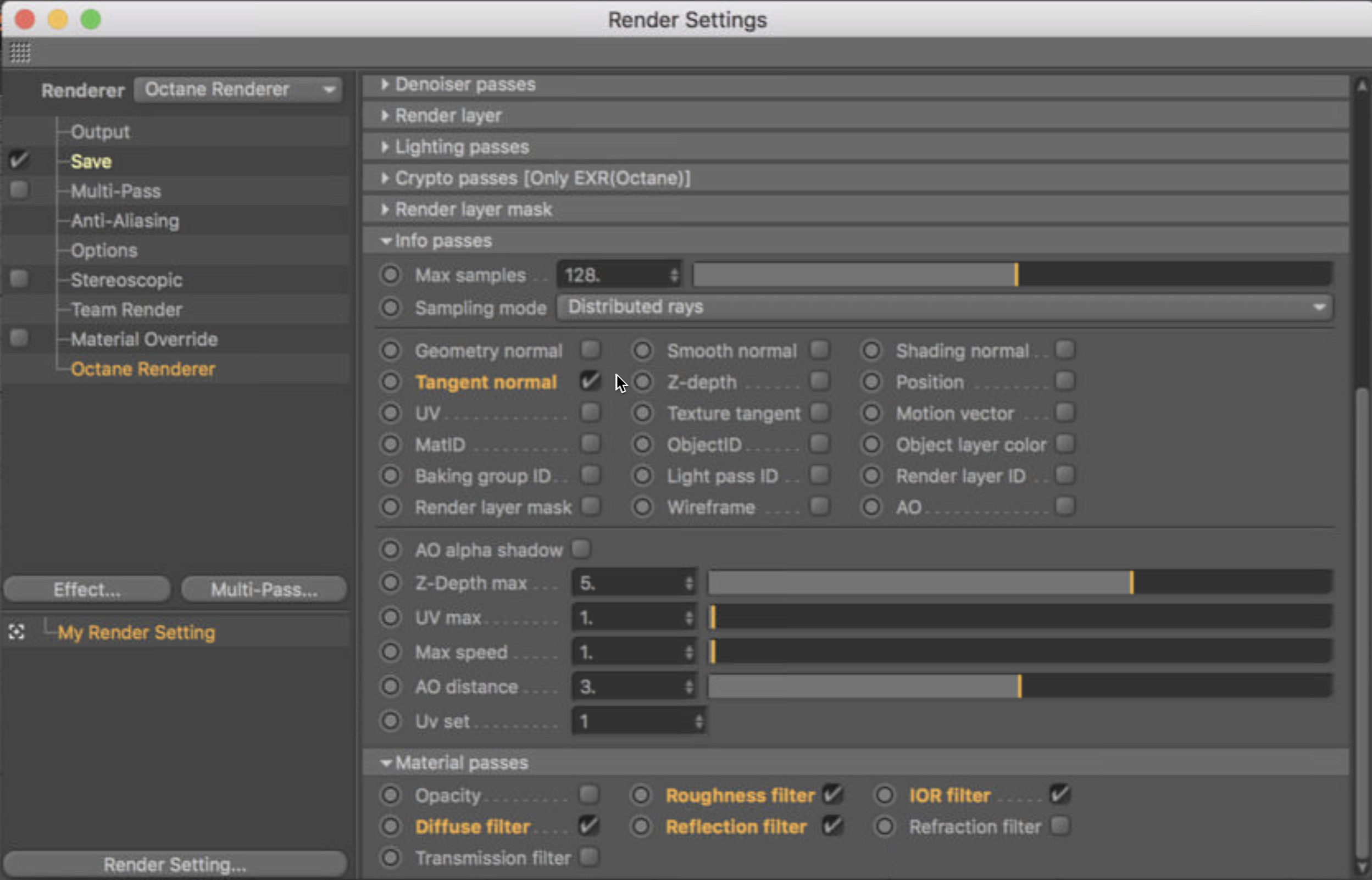The width and height of the screenshot is (1372, 880).
Task: Click the keyframe dot beside Z-depth
Action: 642,382
